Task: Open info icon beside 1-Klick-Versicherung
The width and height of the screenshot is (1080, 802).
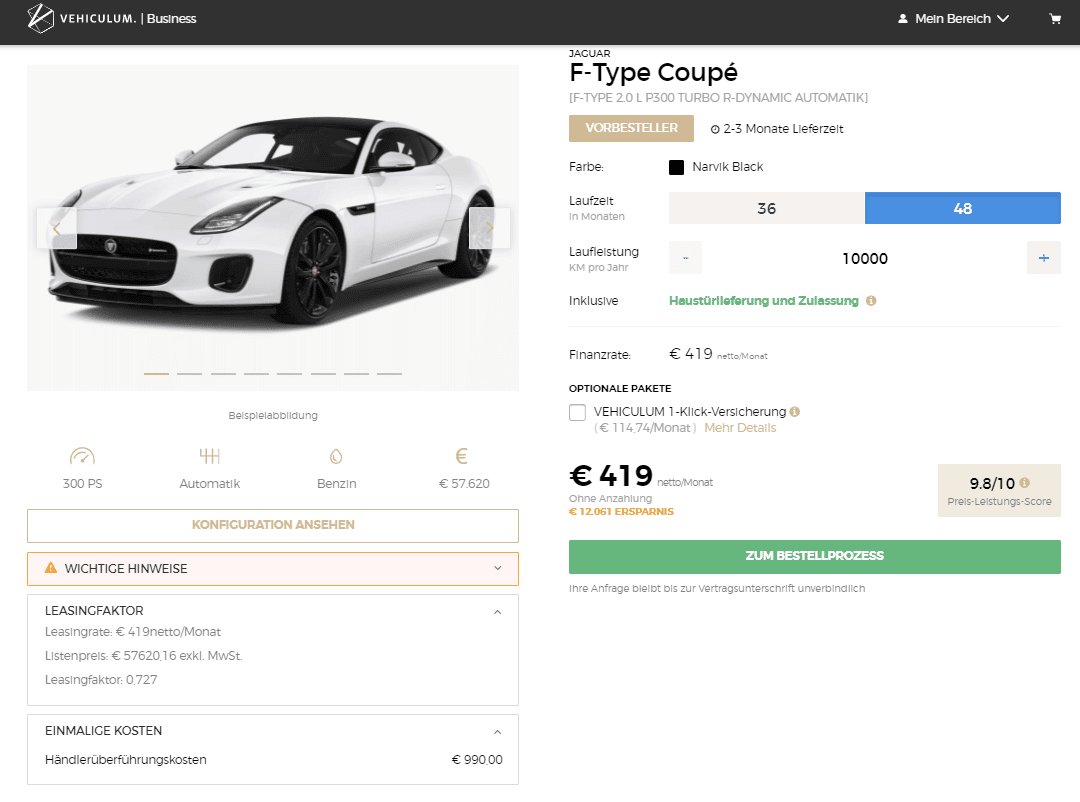Action: pyautogui.click(x=795, y=412)
